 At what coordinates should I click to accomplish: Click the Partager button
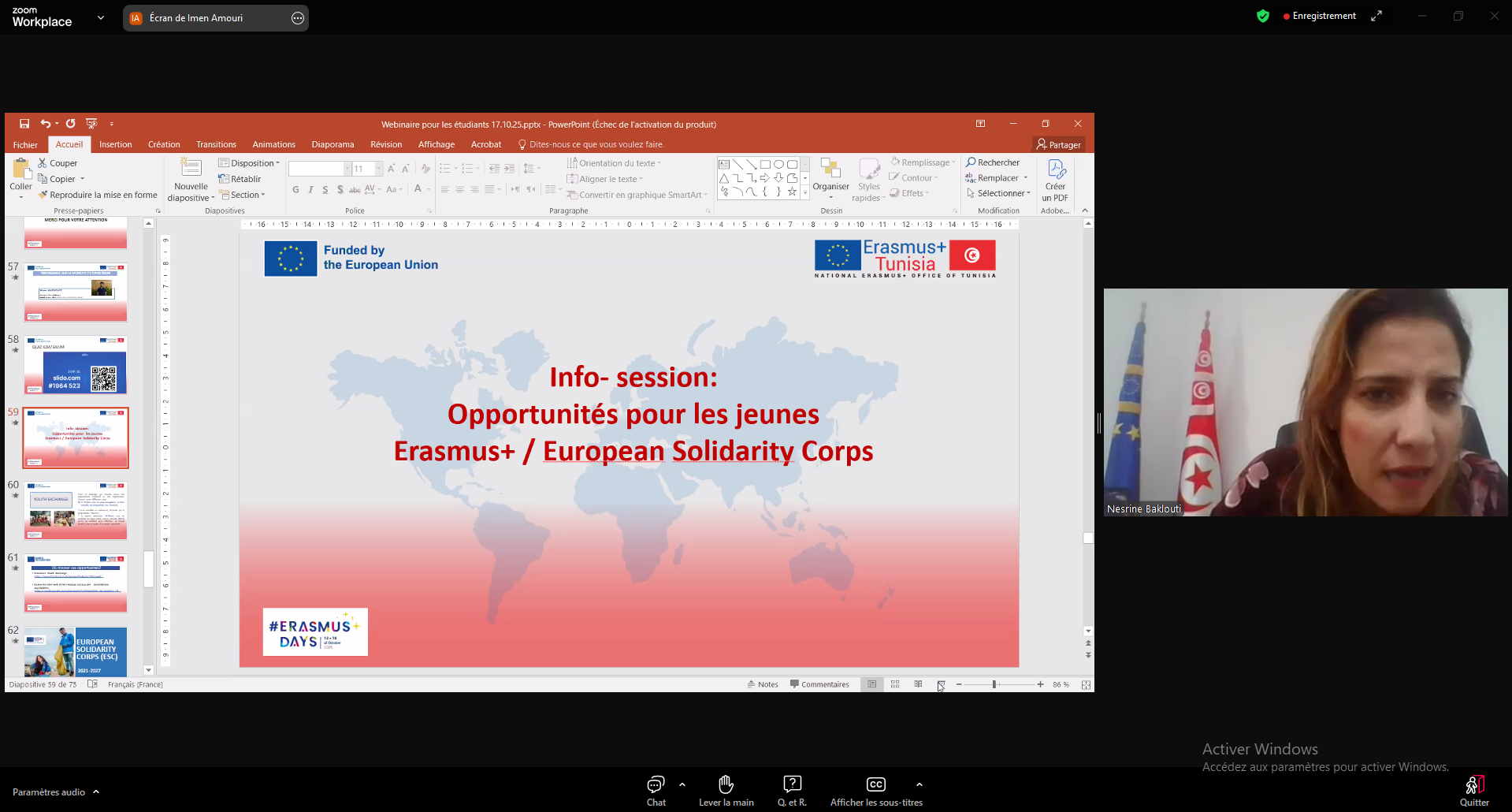tap(1059, 144)
